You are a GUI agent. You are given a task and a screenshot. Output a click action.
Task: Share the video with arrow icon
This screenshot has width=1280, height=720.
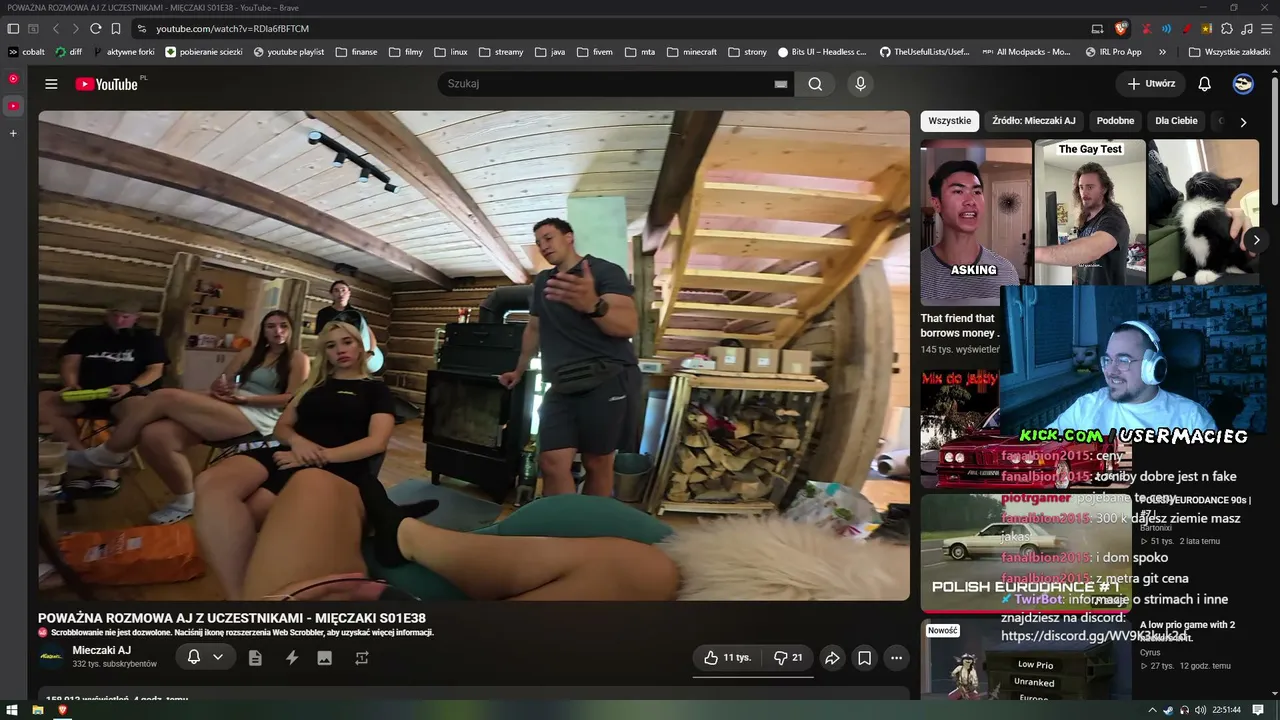pyautogui.click(x=832, y=657)
